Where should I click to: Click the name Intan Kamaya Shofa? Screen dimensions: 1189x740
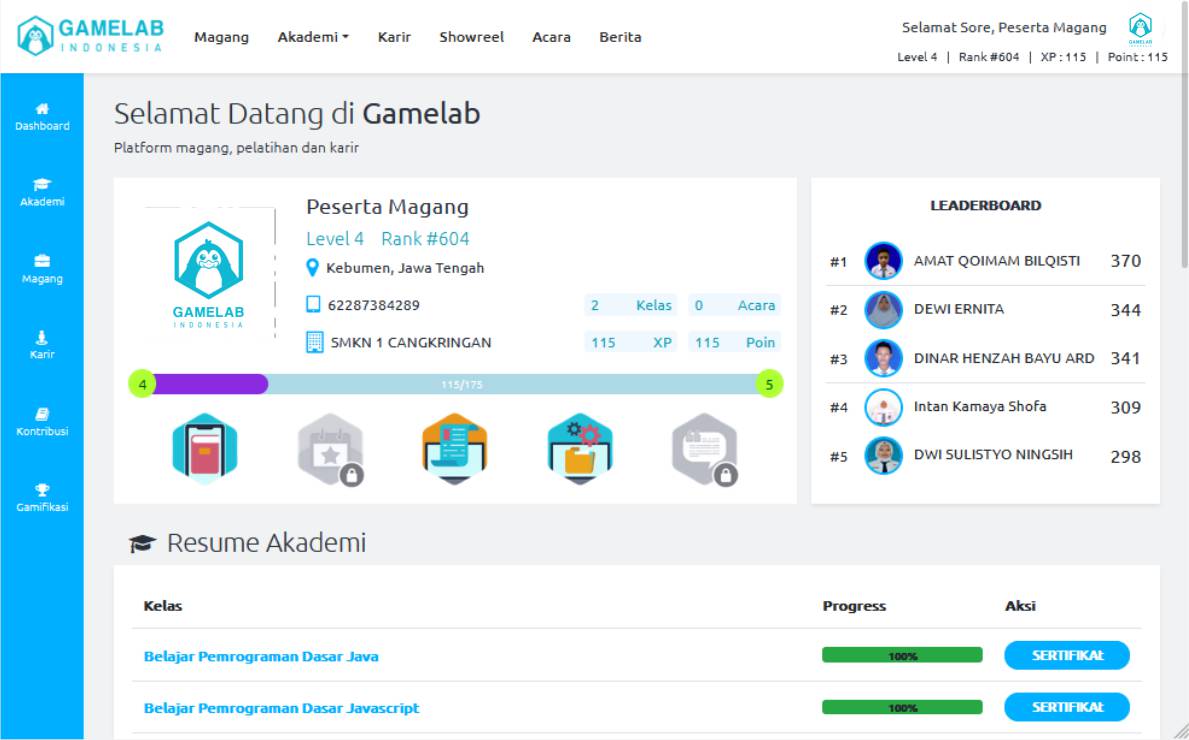pyautogui.click(x=980, y=406)
